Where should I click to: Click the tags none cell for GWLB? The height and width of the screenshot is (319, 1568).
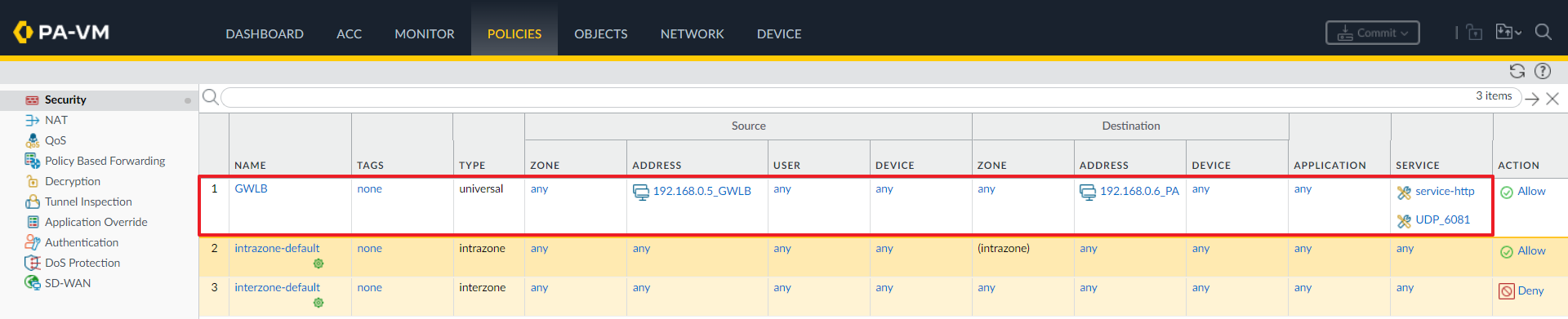pyautogui.click(x=369, y=188)
